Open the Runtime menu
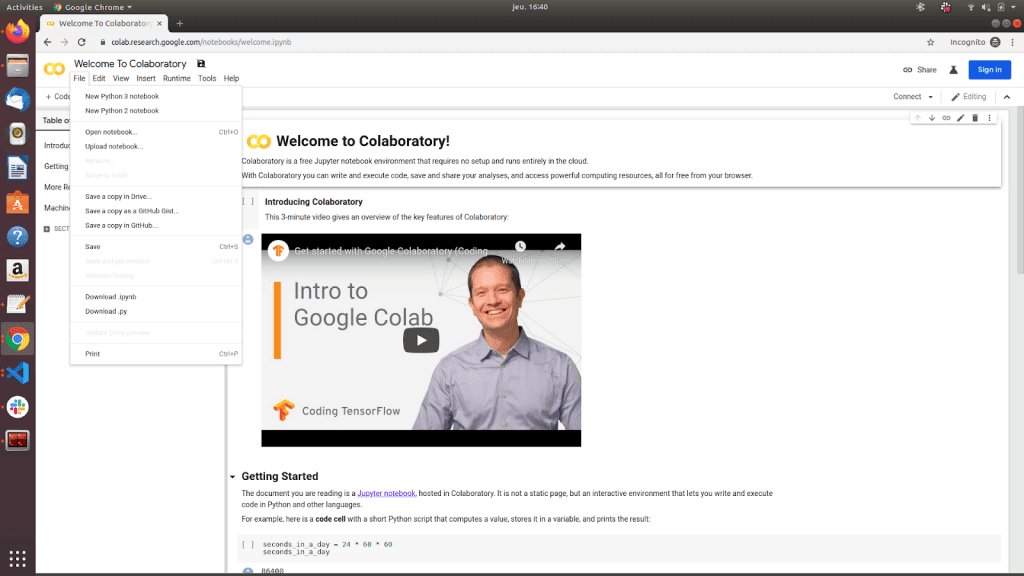This screenshot has width=1024, height=576. coord(176,78)
